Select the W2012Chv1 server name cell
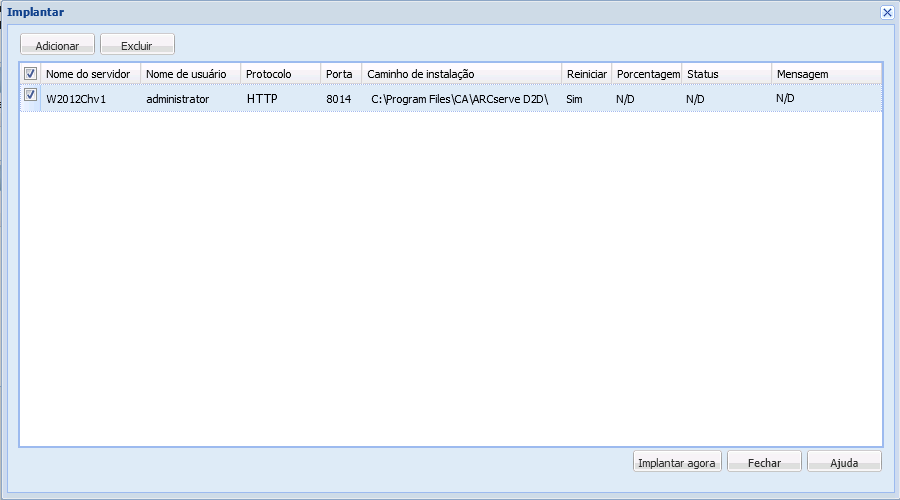The image size is (900, 500). pos(76,99)
